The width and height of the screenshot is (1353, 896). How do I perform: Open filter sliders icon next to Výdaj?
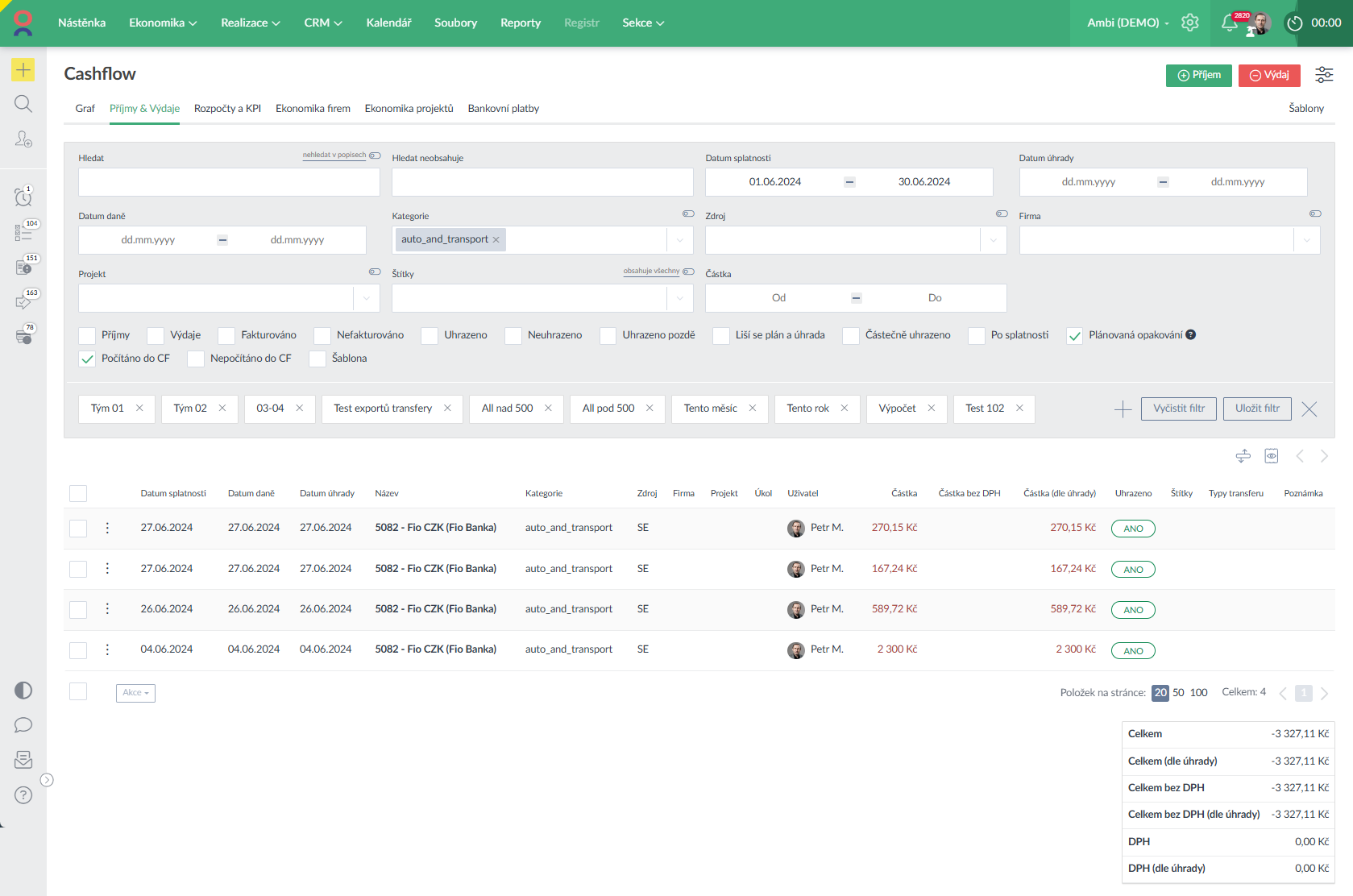click(1323, 75)
